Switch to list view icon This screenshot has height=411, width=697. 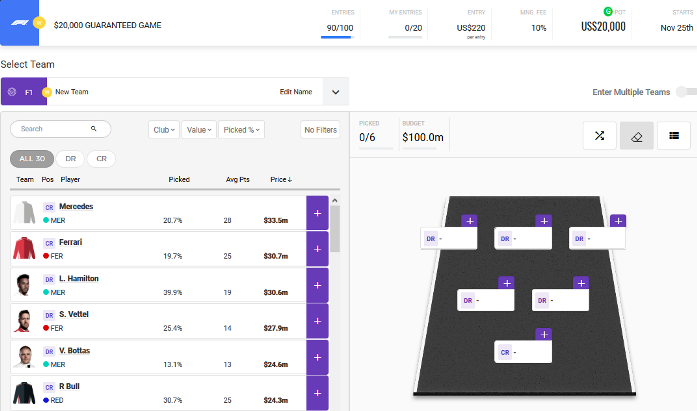coord(674,136)
